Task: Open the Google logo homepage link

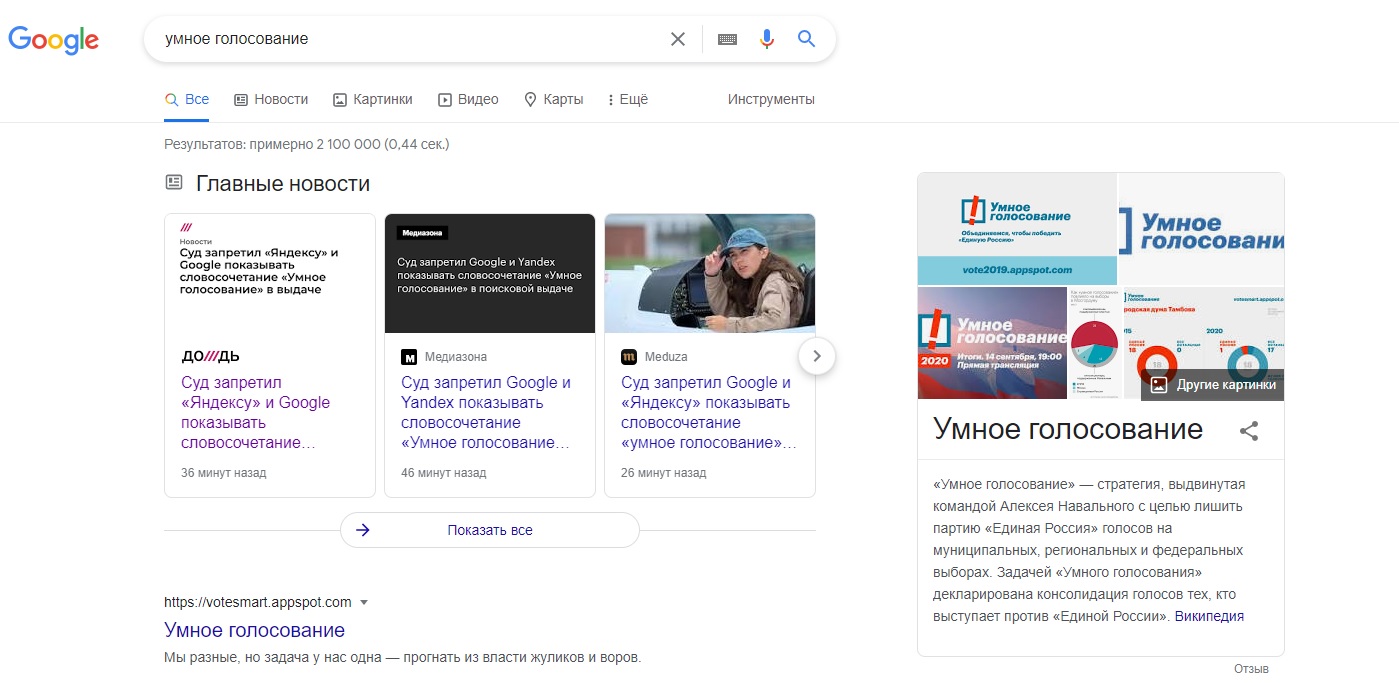Action: coord(54,40)
